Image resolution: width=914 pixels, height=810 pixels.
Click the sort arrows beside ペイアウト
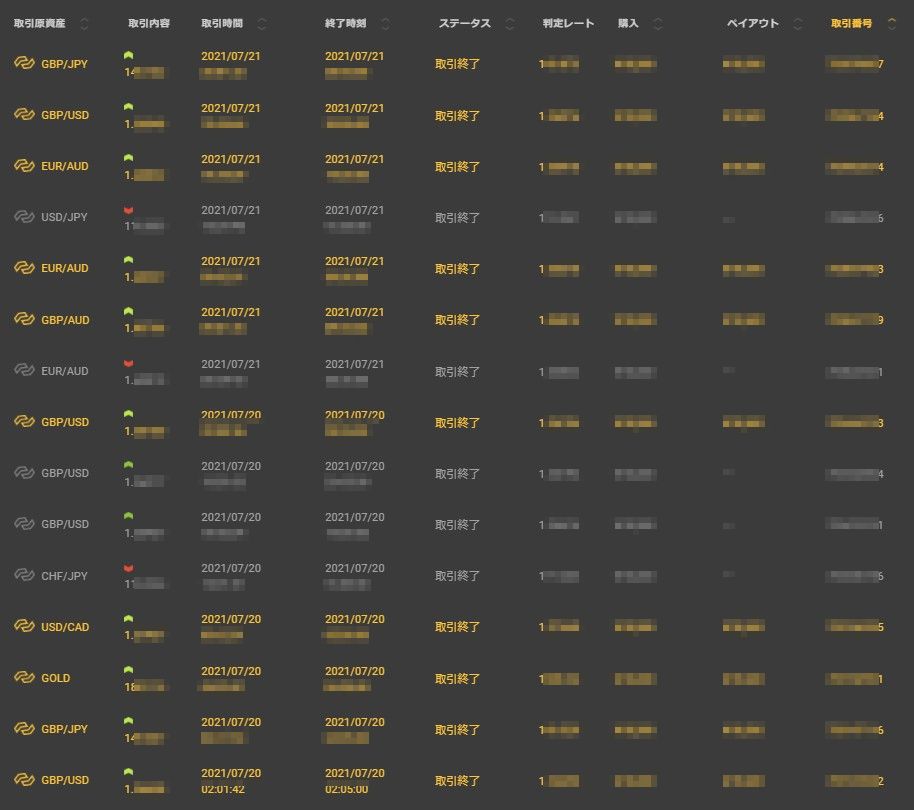click(798, 23)
